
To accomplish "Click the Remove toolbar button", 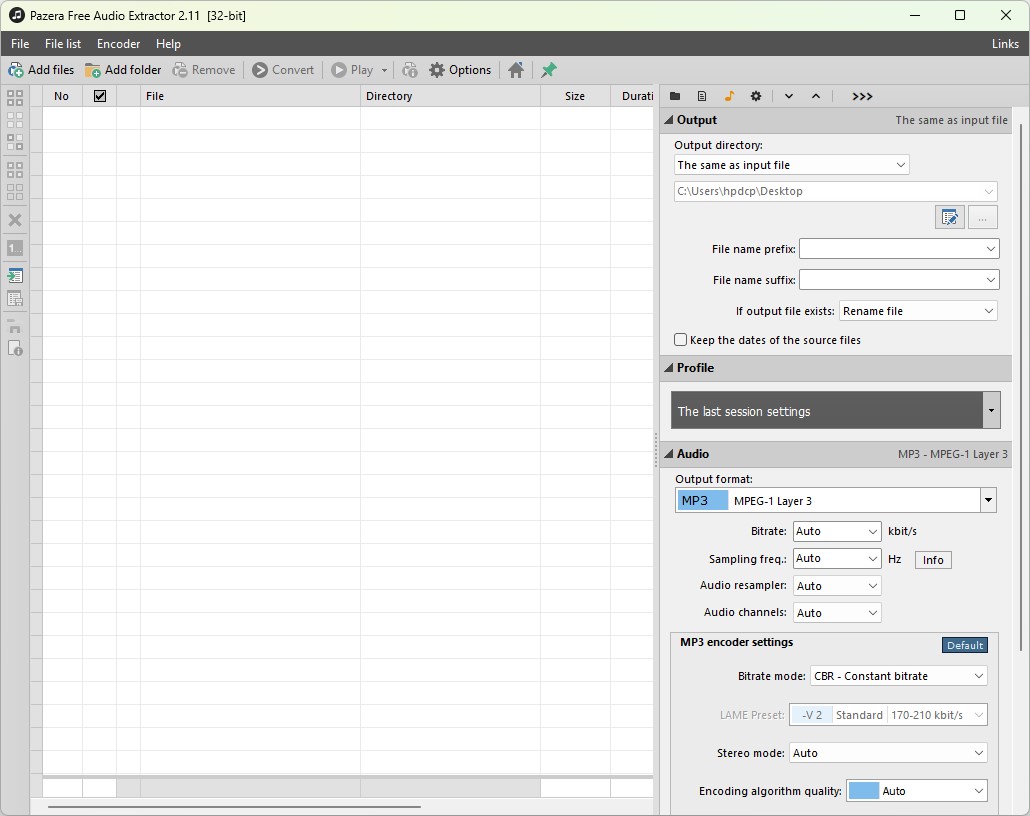I will pos(204,70).
